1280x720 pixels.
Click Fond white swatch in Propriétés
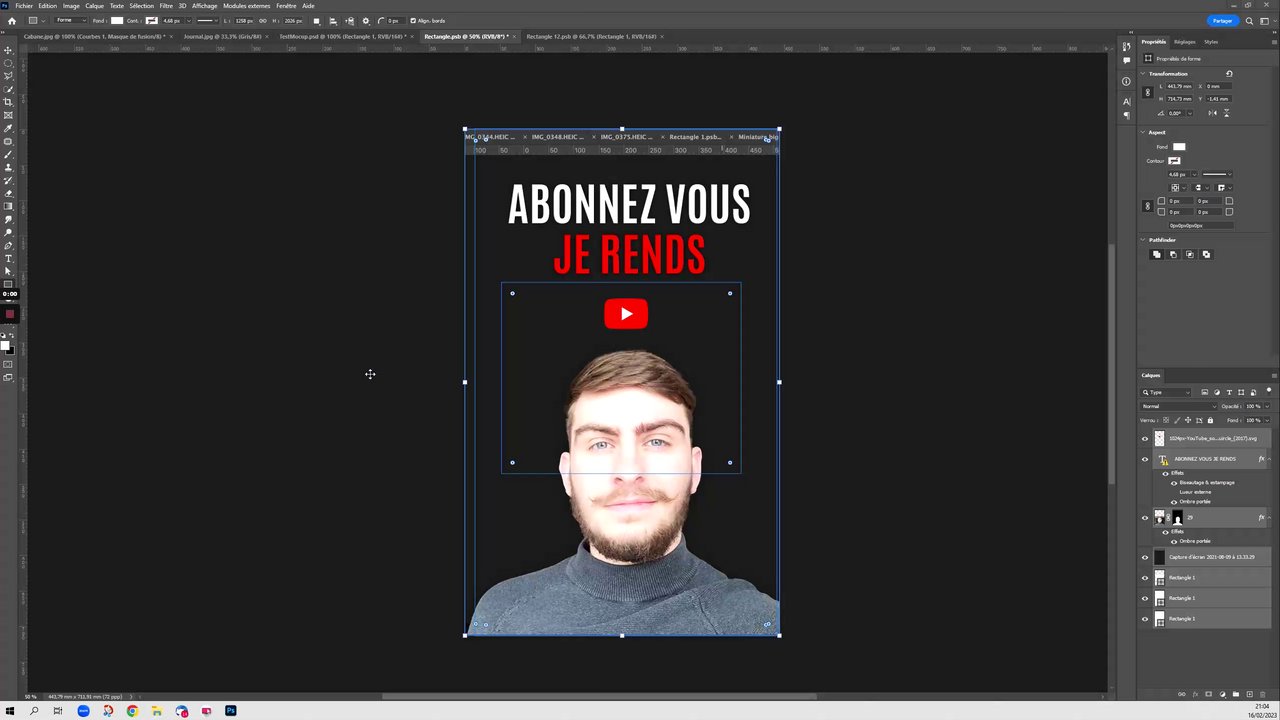pos(1179,147)
